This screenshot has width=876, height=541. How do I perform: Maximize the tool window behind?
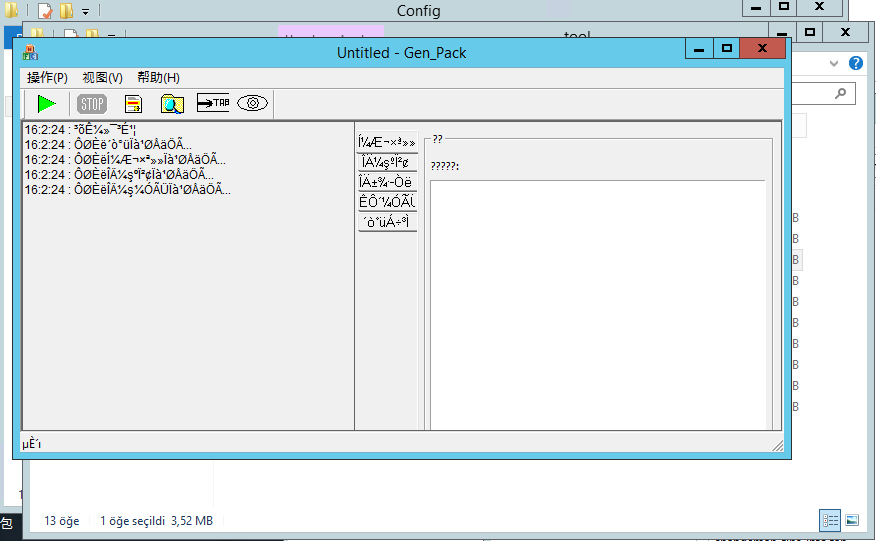tap(810, 32)
